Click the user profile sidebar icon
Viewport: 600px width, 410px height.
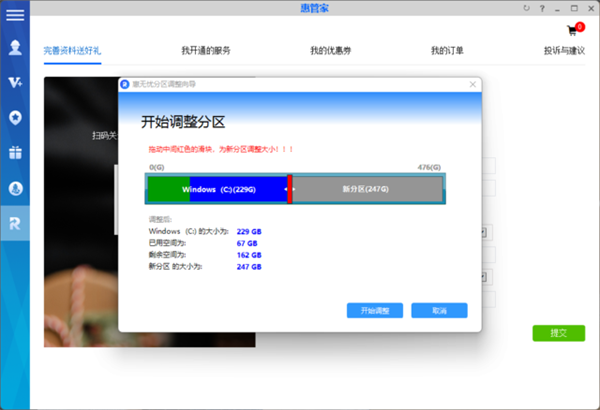(x=15, y=47)
